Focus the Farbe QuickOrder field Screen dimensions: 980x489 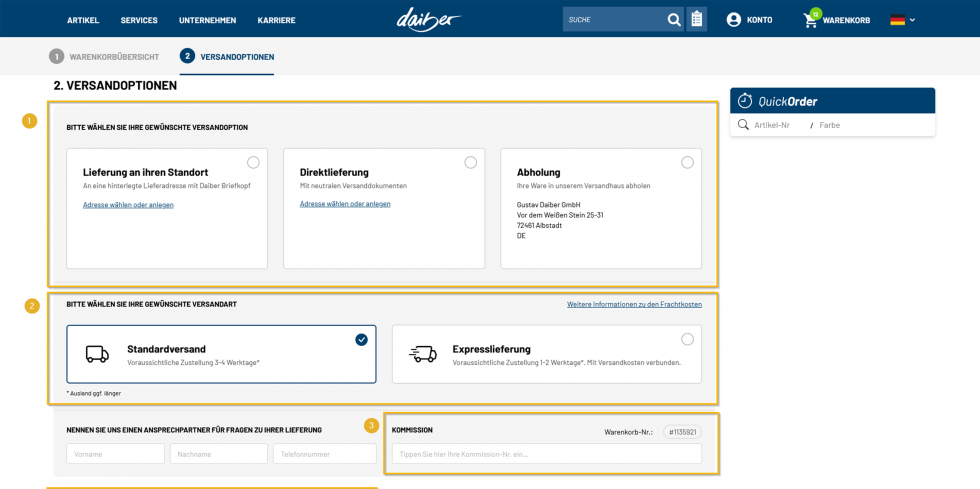(x=829, y=125)
